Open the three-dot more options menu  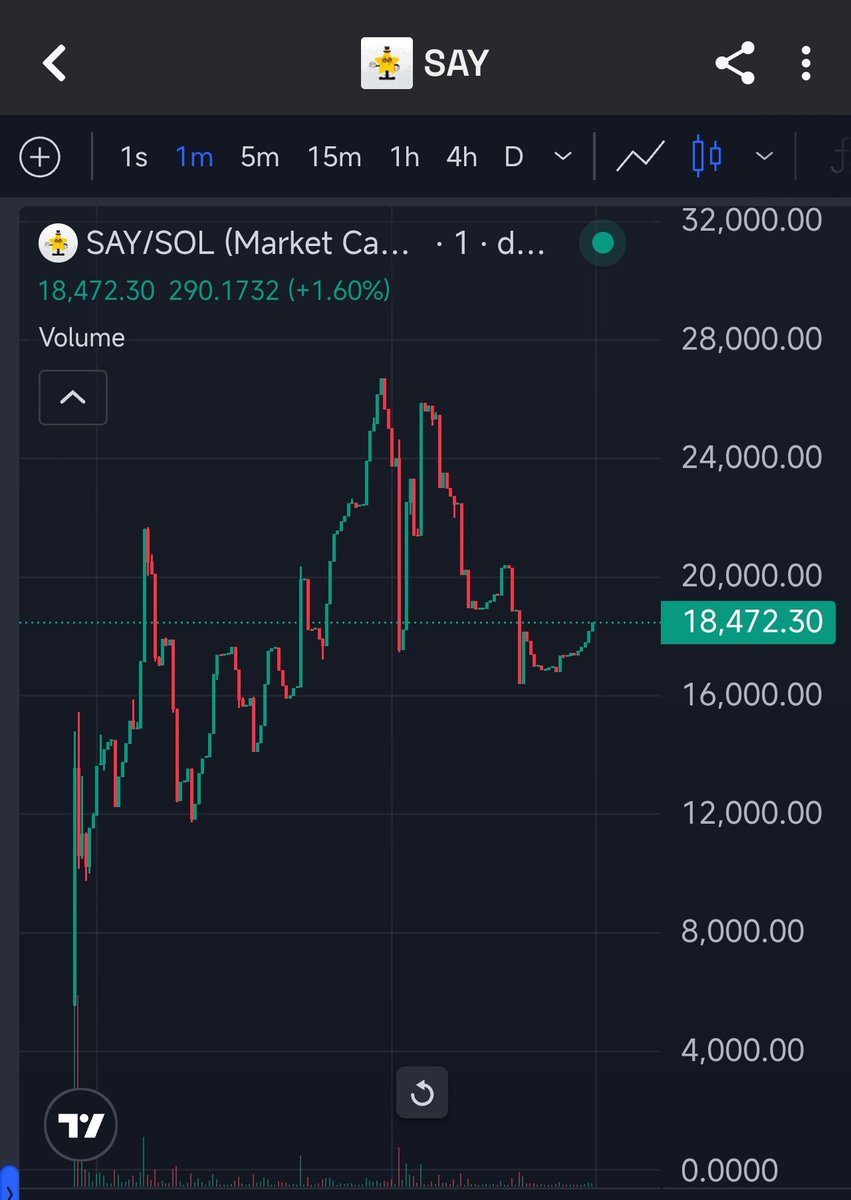click(806, 64)
